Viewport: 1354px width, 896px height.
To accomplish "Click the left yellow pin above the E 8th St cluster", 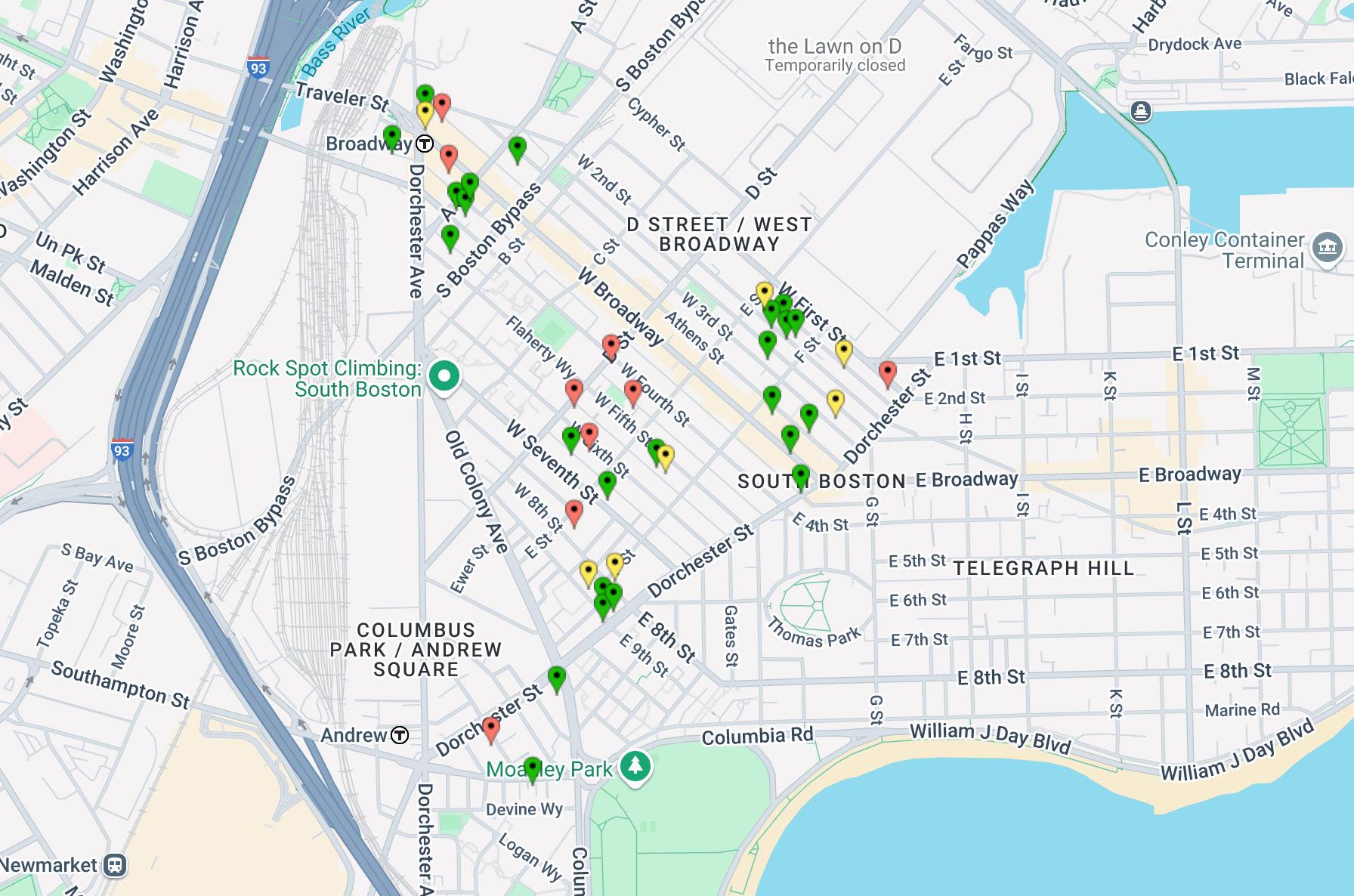I will (589, 573).
